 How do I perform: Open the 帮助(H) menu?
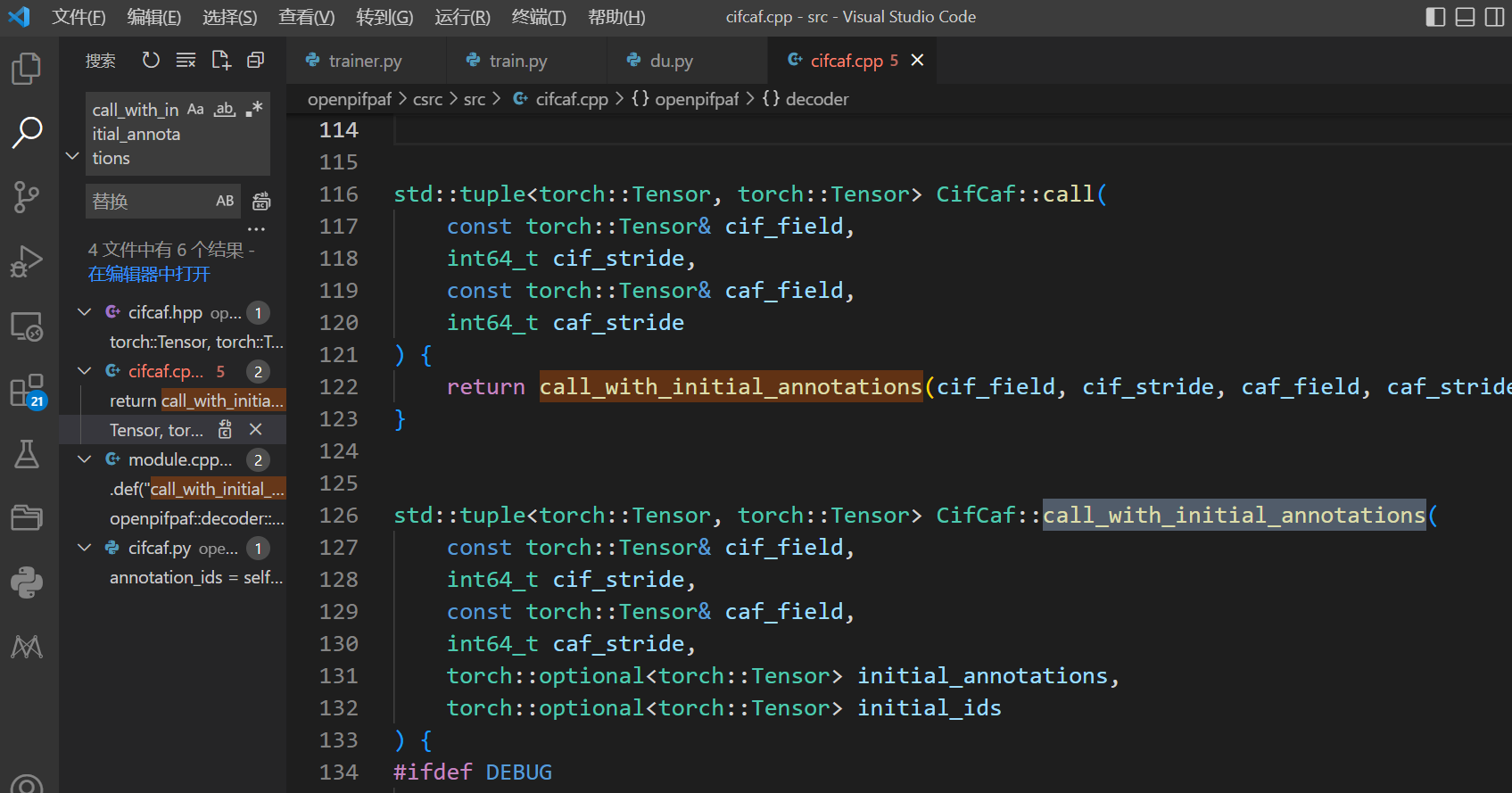coord(616,17)
